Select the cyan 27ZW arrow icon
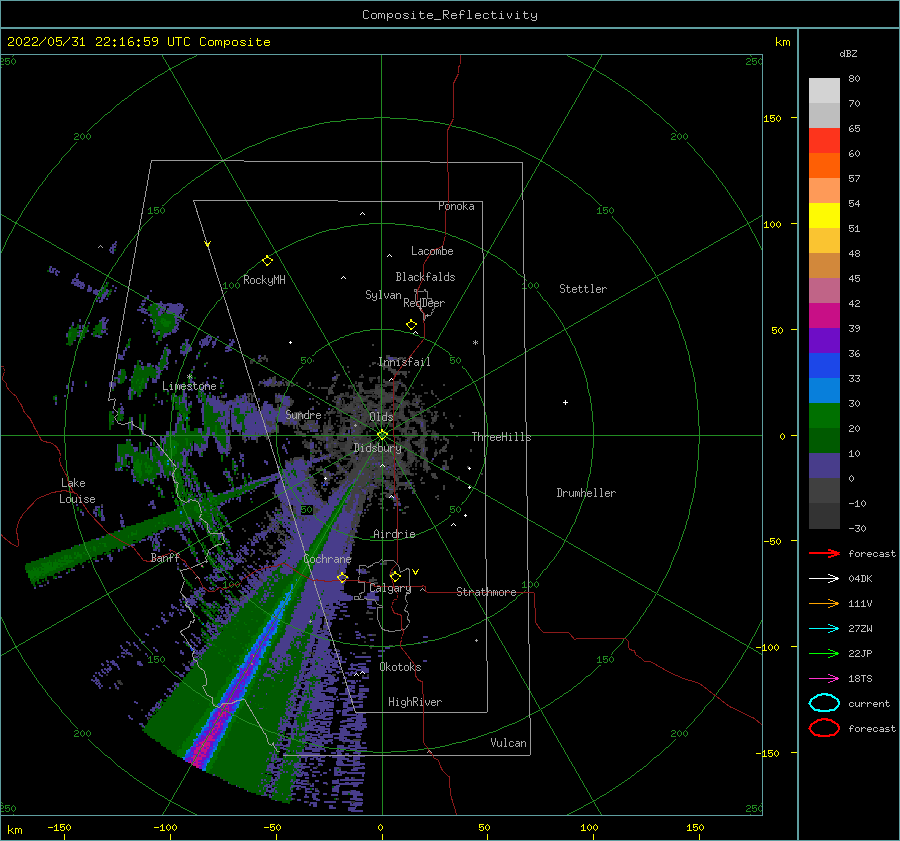Image resolution: width=900 pixels, height=841 pixels. click(x=824, y=629)
